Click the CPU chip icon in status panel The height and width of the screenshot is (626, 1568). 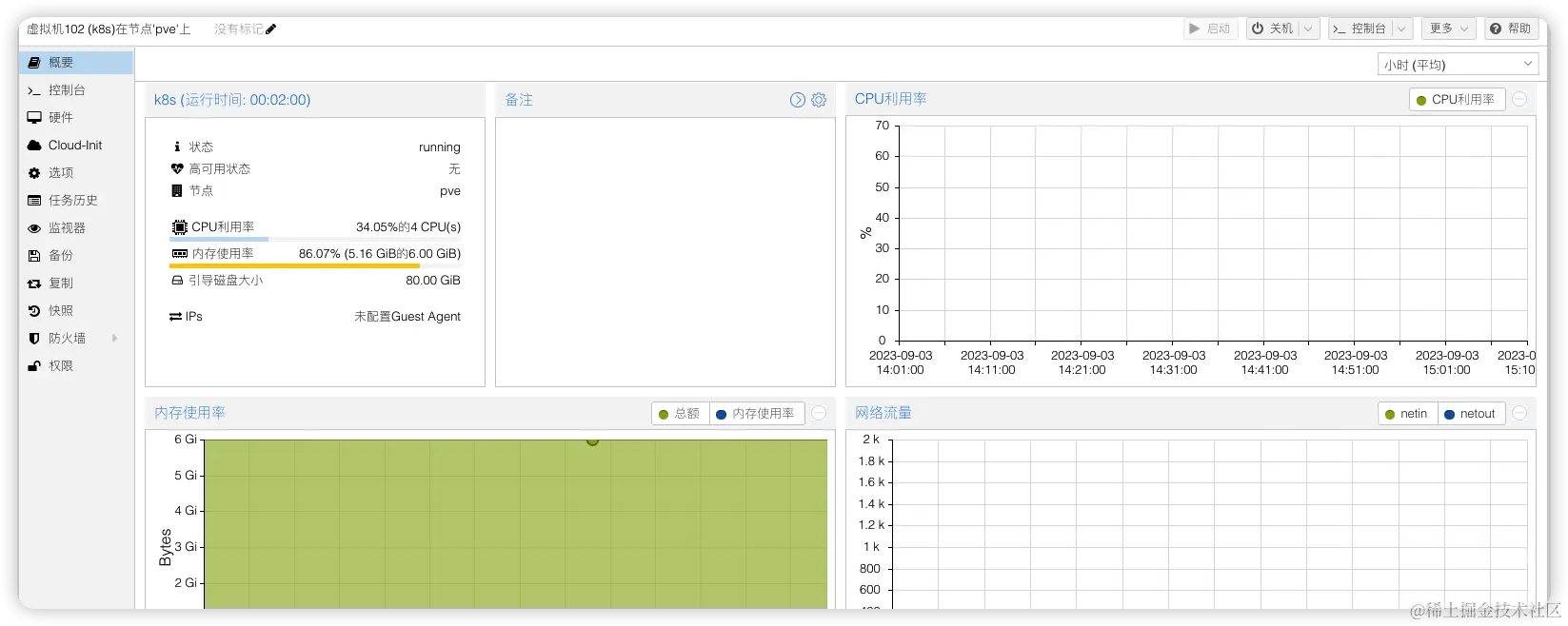tap(179, 227)
